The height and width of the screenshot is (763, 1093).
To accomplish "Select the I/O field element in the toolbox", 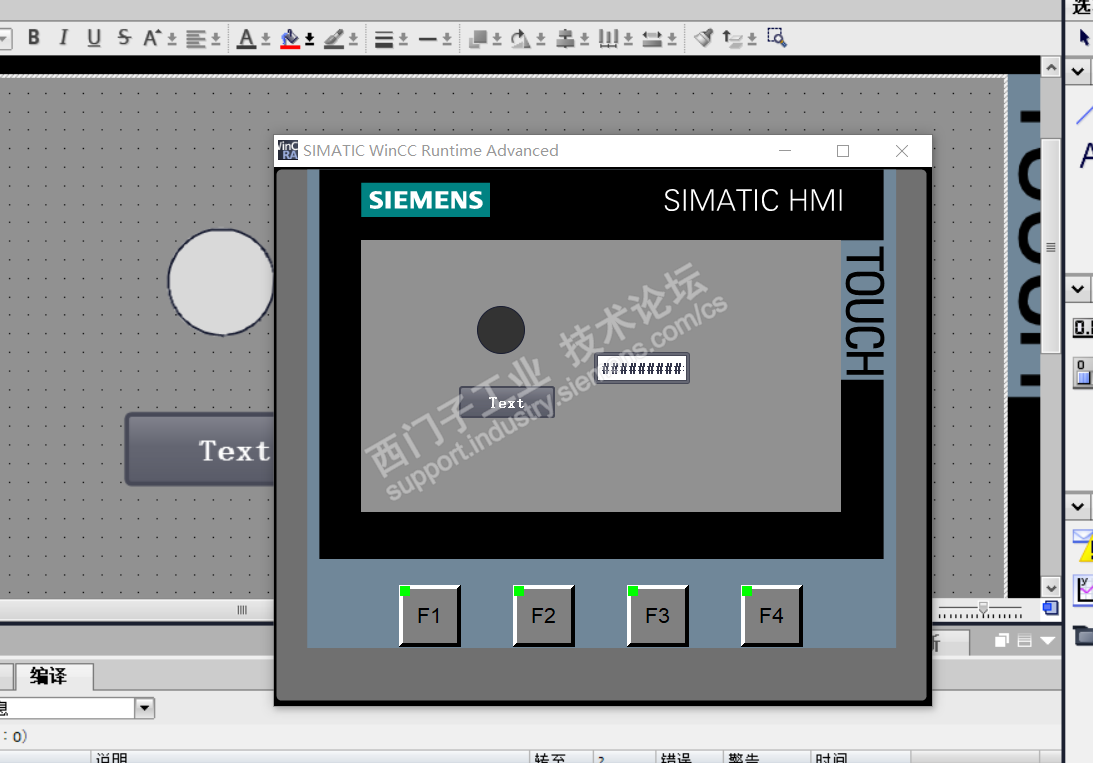I will coord(1083,327).
